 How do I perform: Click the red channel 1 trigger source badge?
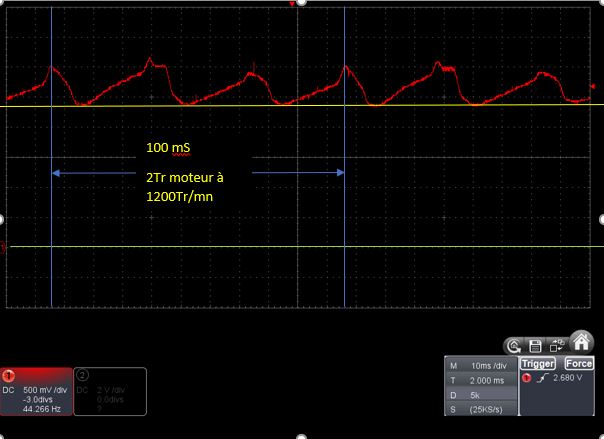click(x=526, y=378)
